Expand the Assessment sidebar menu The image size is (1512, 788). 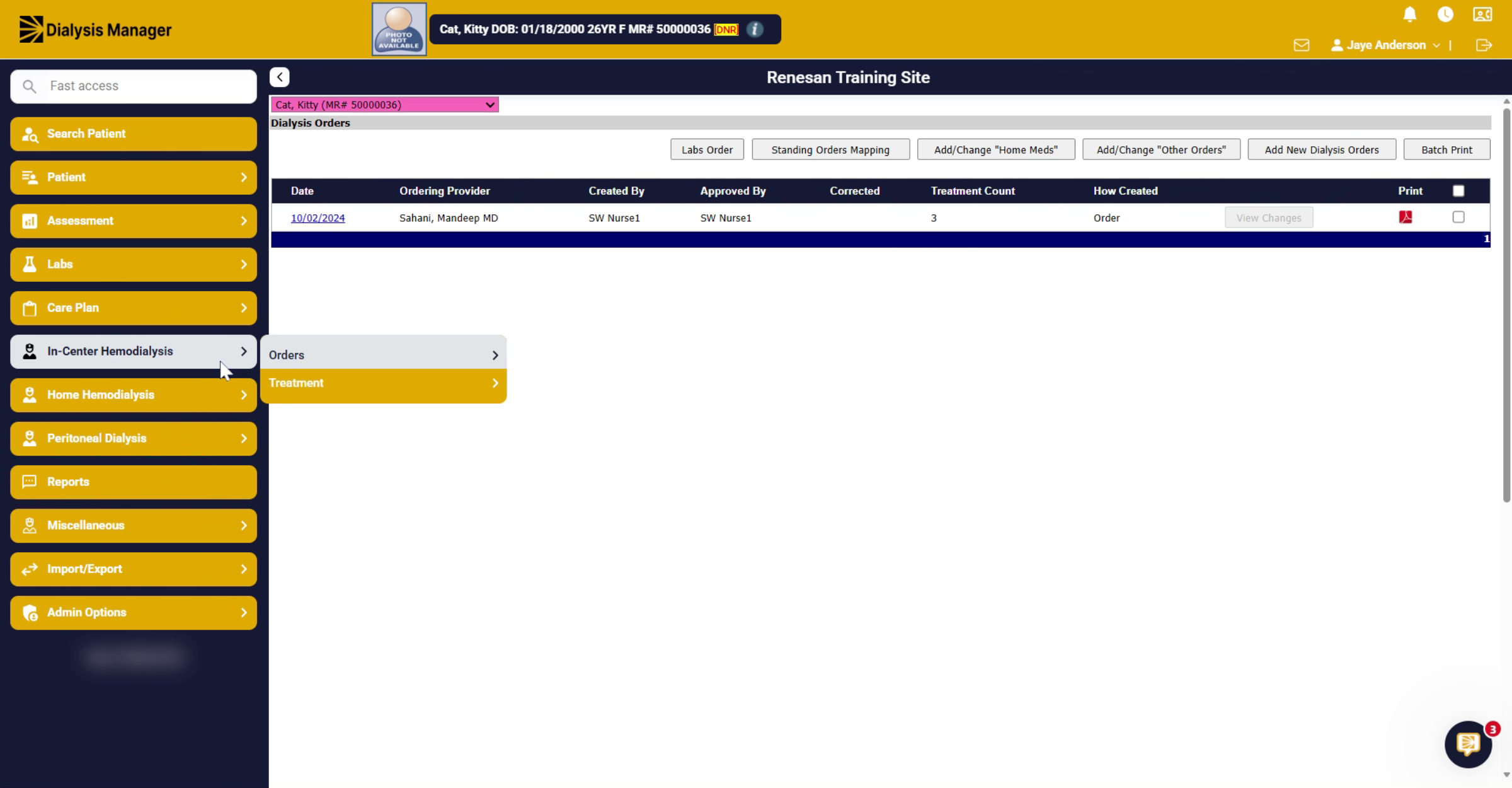point(134,221)
